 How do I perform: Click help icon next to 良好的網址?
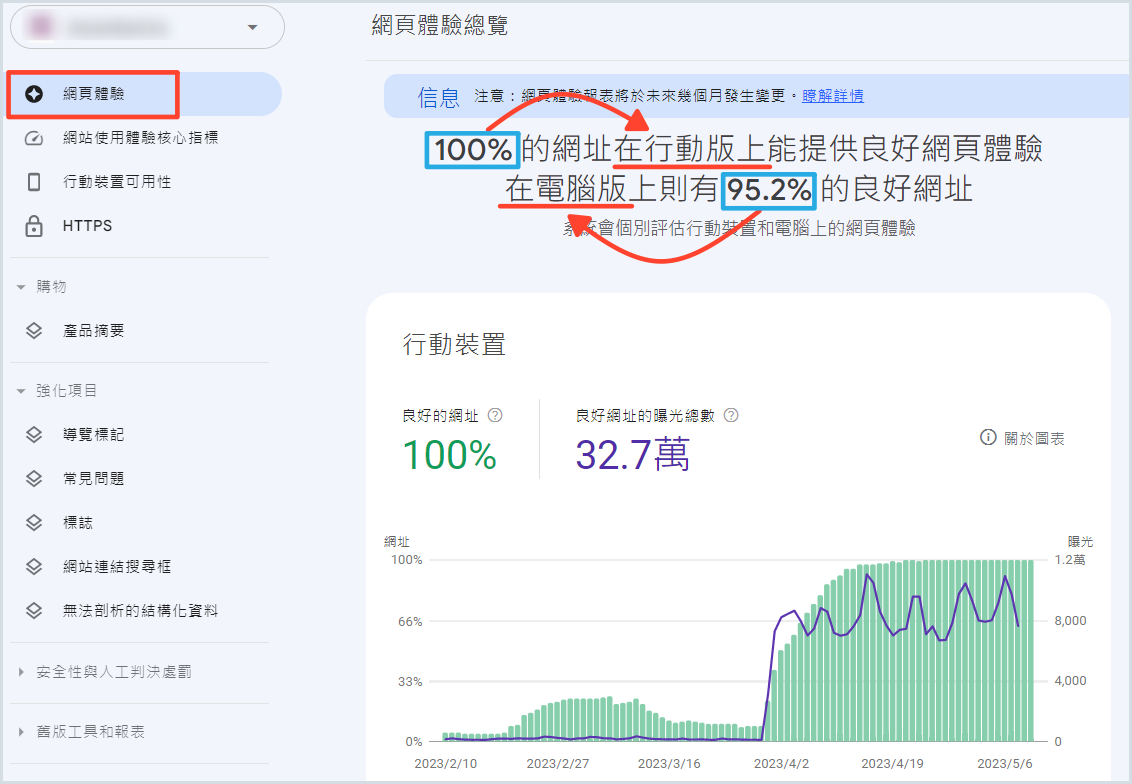(x=494, y=416)
